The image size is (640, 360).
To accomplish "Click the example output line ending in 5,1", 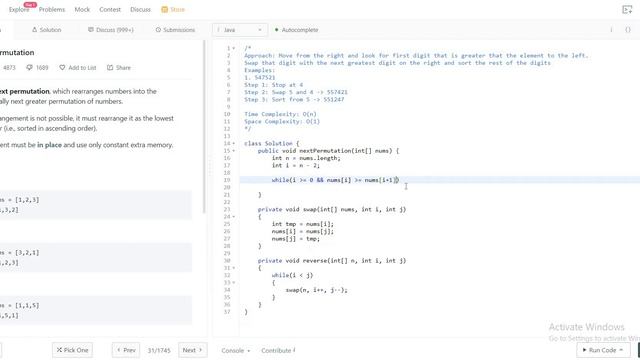I will [9, 316].
